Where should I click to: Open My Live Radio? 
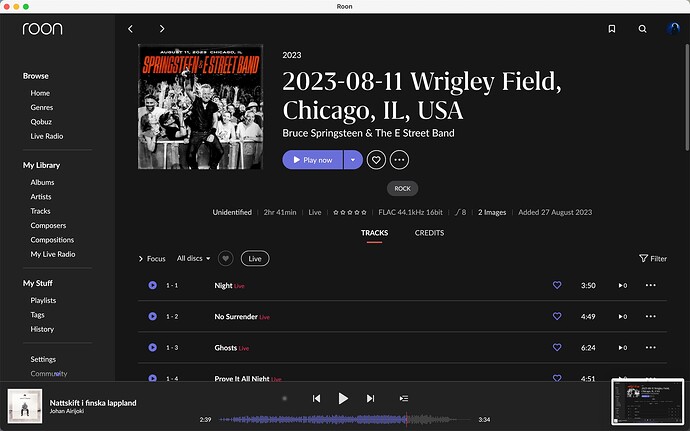[53, 254]
